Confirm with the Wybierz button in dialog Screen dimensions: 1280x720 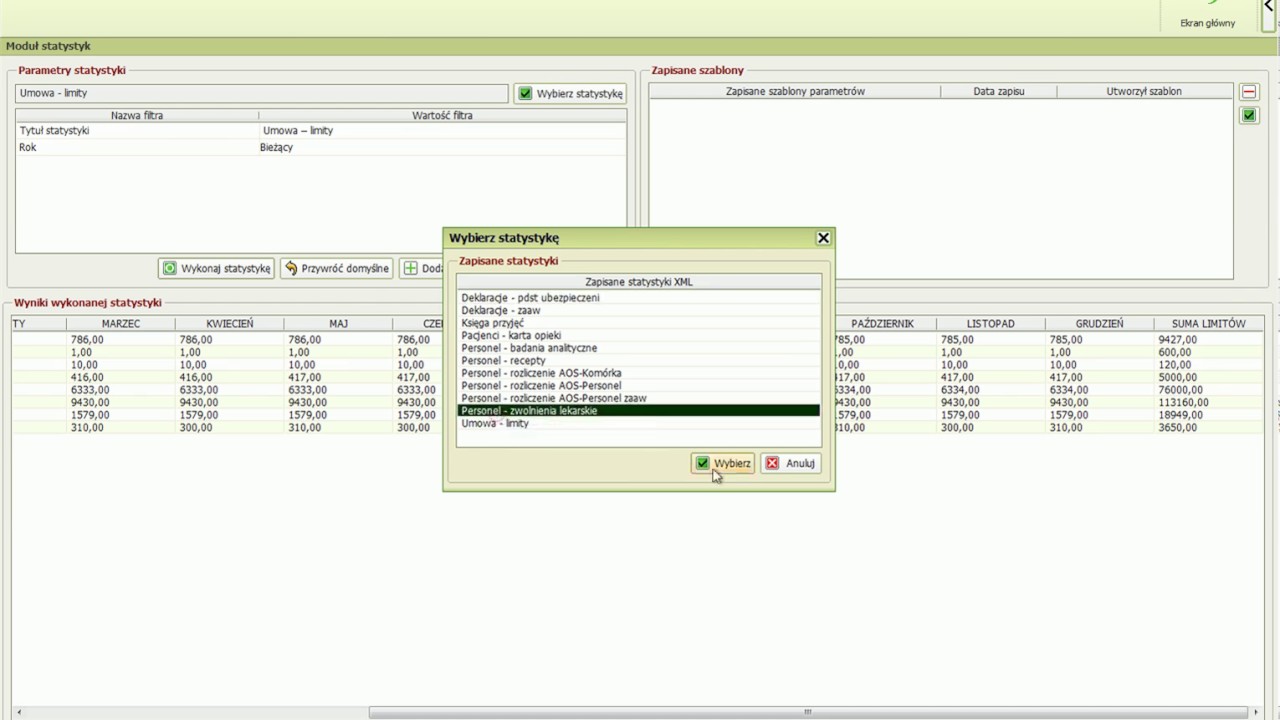(722, 463)
